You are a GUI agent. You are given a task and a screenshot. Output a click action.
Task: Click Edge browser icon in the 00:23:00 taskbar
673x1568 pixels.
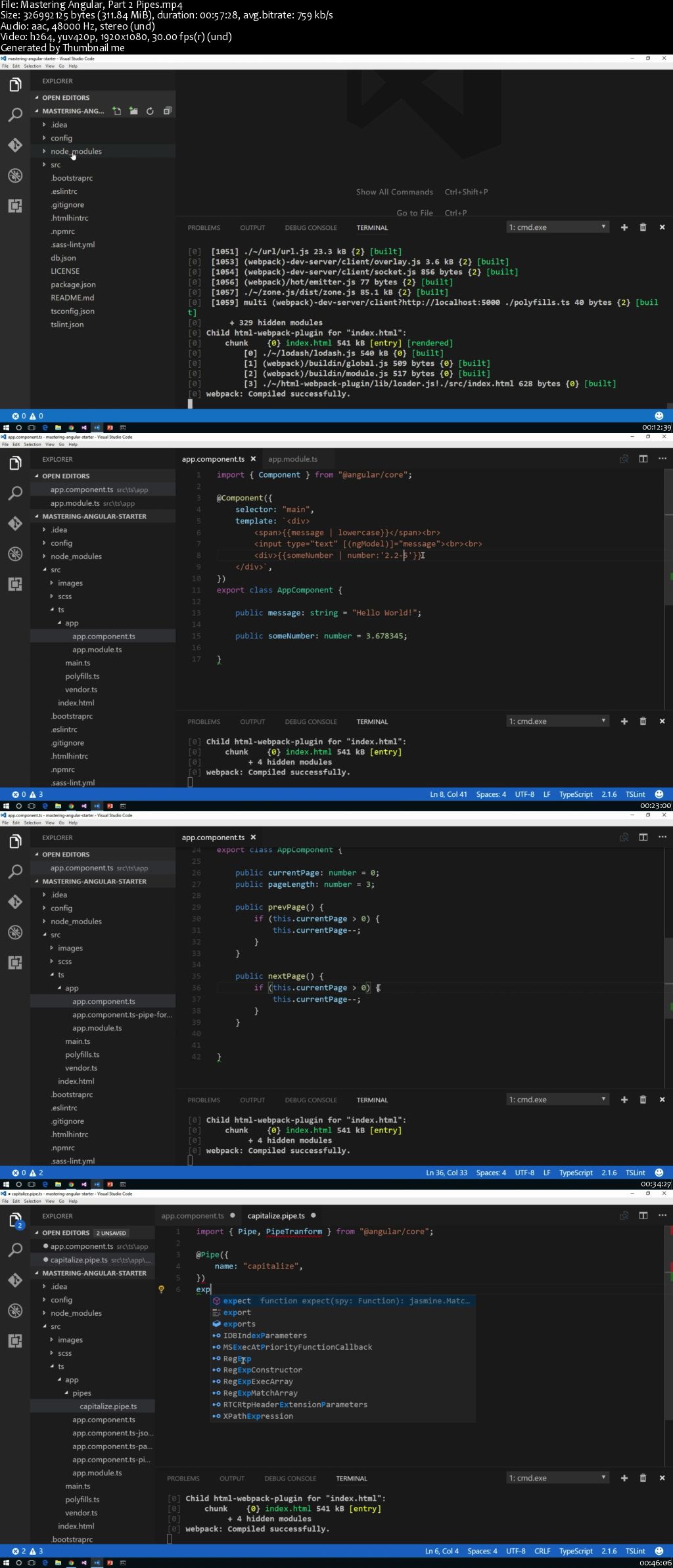coord(45,806)
